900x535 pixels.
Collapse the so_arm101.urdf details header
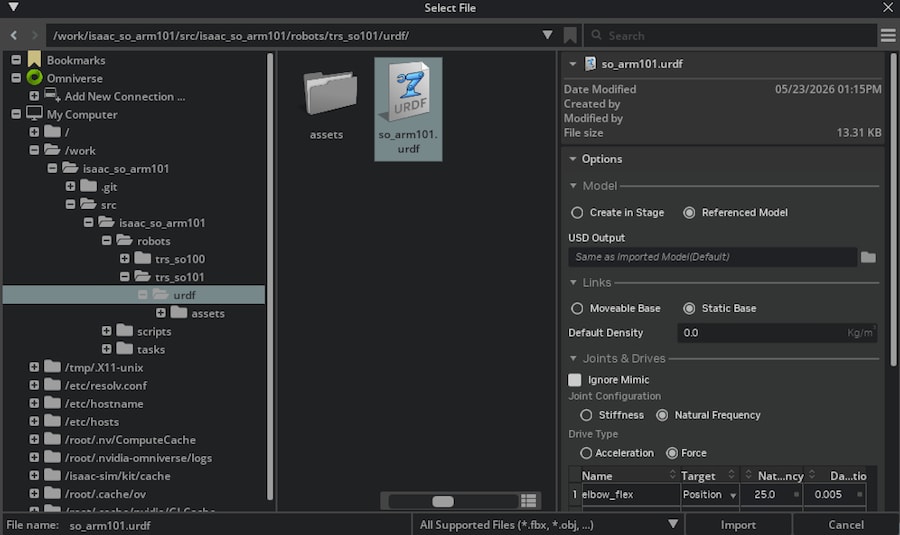(x=572, y=64)
